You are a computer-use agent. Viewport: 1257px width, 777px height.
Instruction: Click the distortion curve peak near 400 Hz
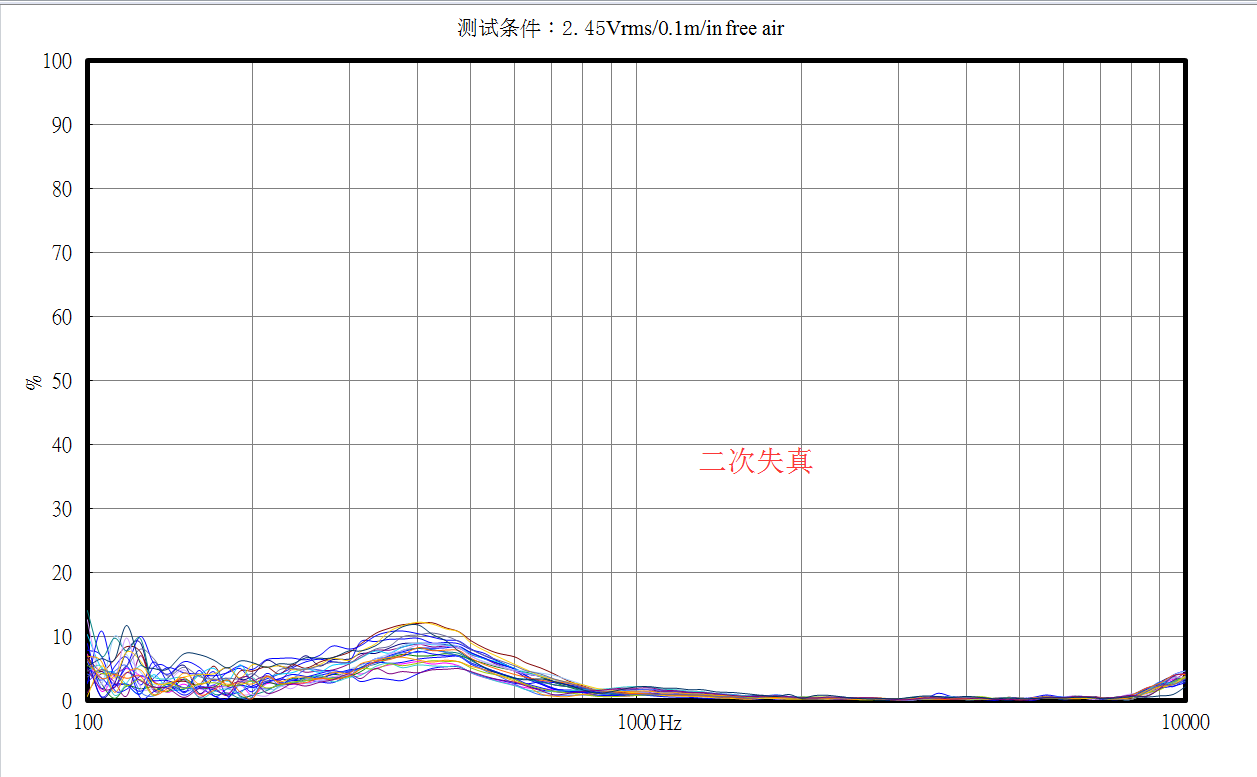(422, 624)
